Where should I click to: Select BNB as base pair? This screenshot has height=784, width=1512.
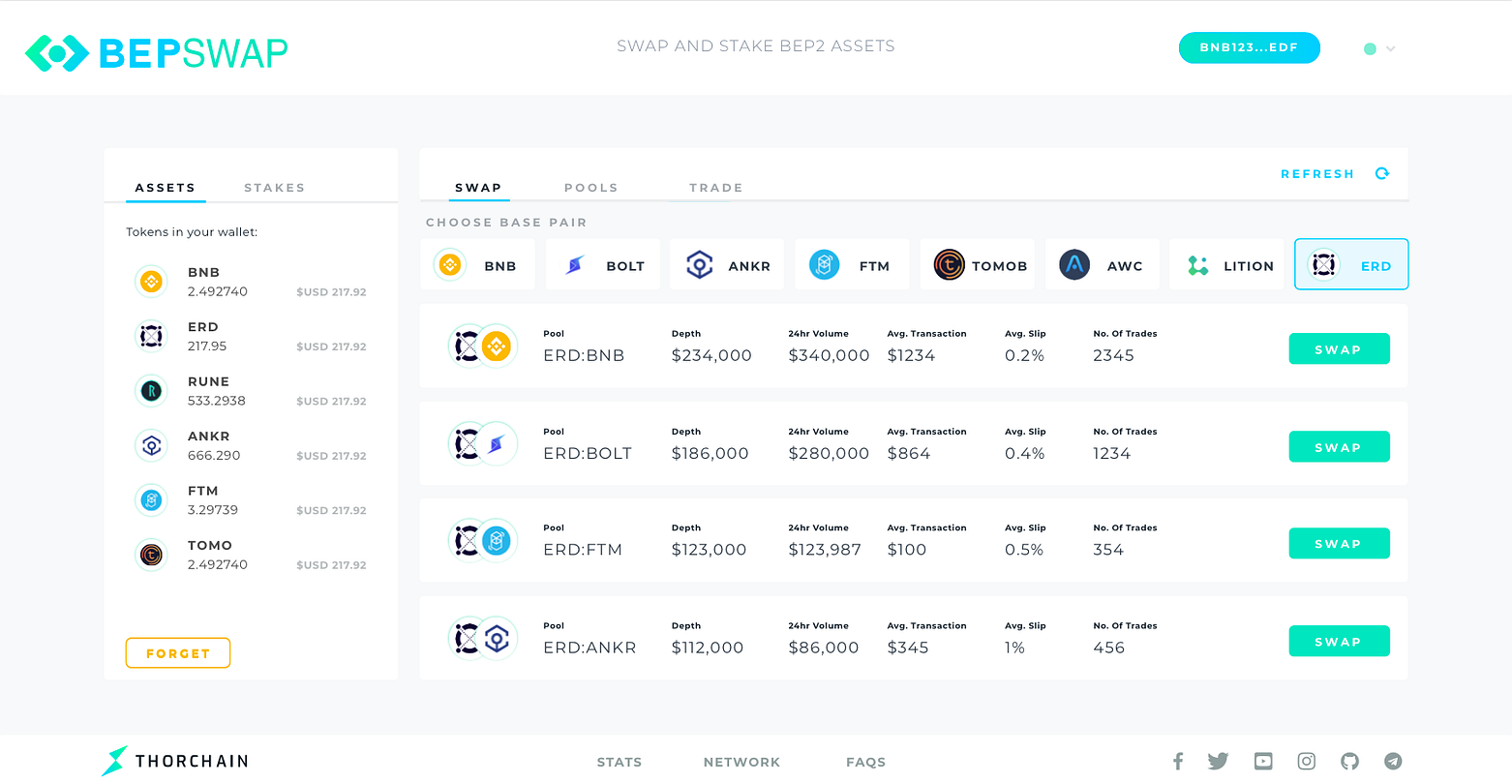tap(478, 264)
